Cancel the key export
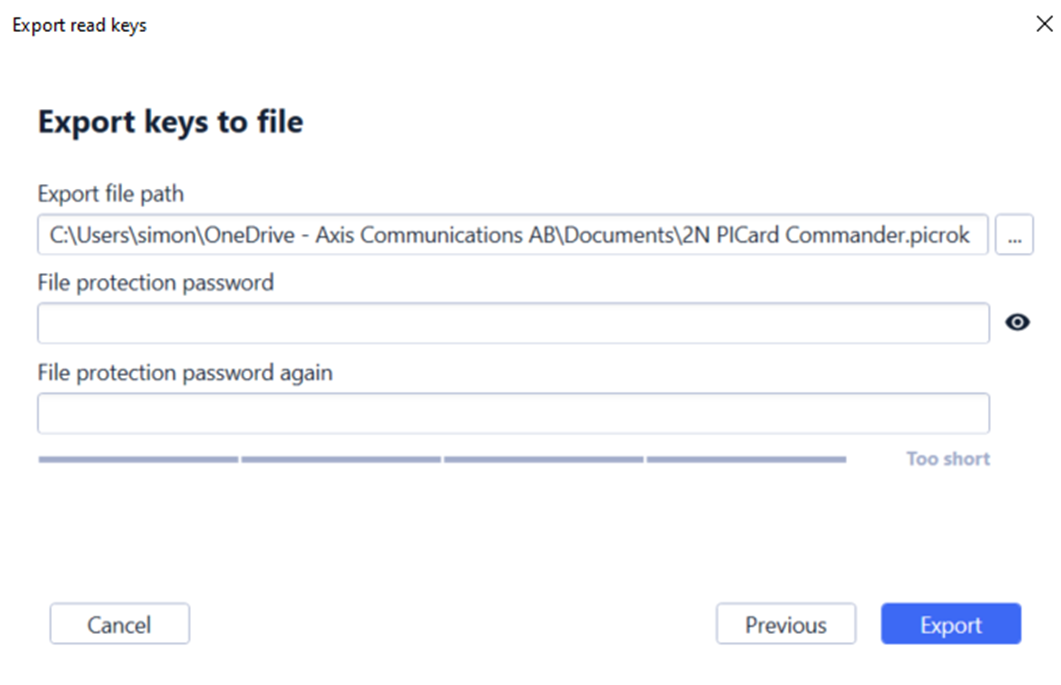Image resolution: width=1061 pixels, height=685 pixels. click(120, 623)
